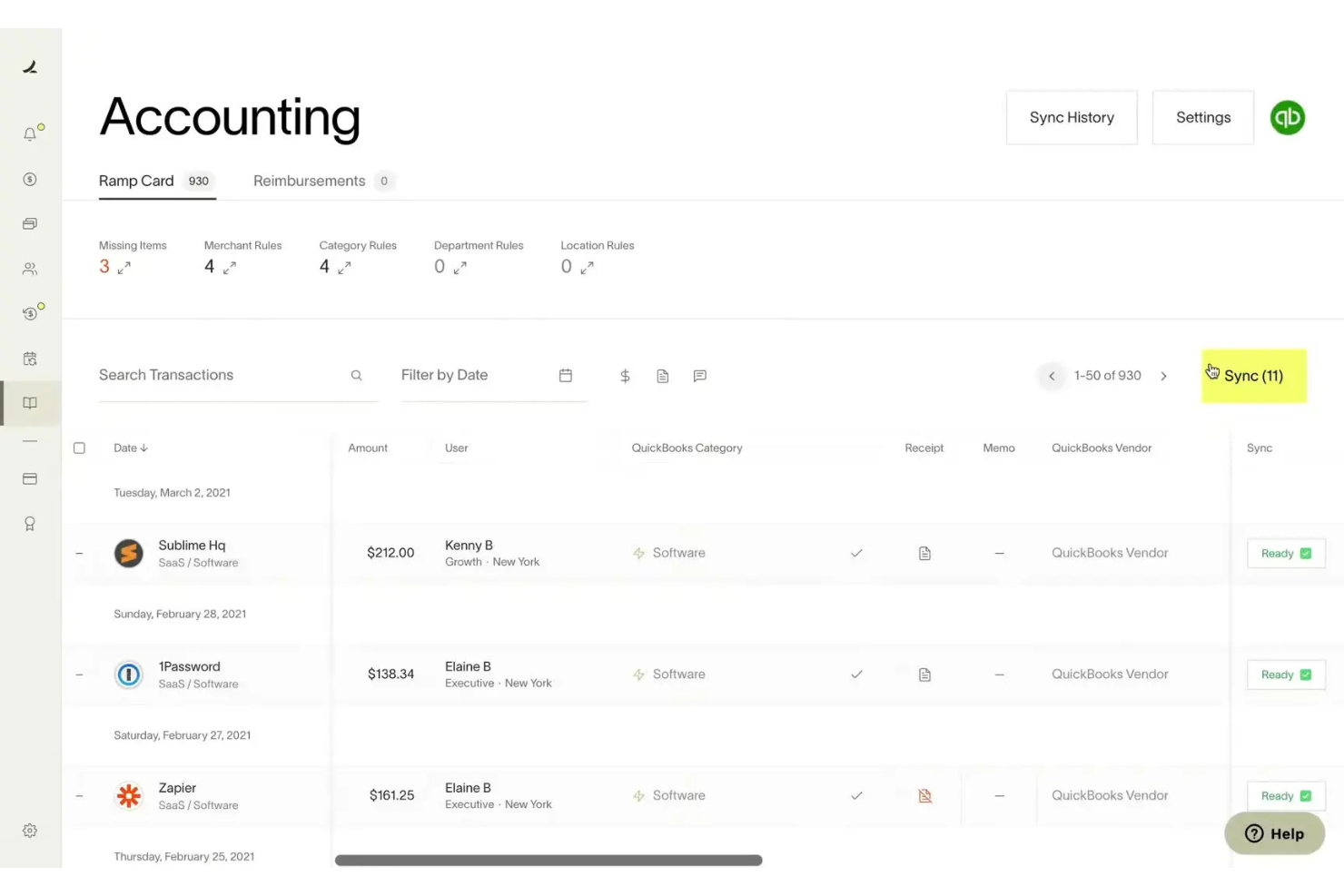Filter by memo using the comment icon
This screenshot has width=1344, height=896.
click(699, 375)
